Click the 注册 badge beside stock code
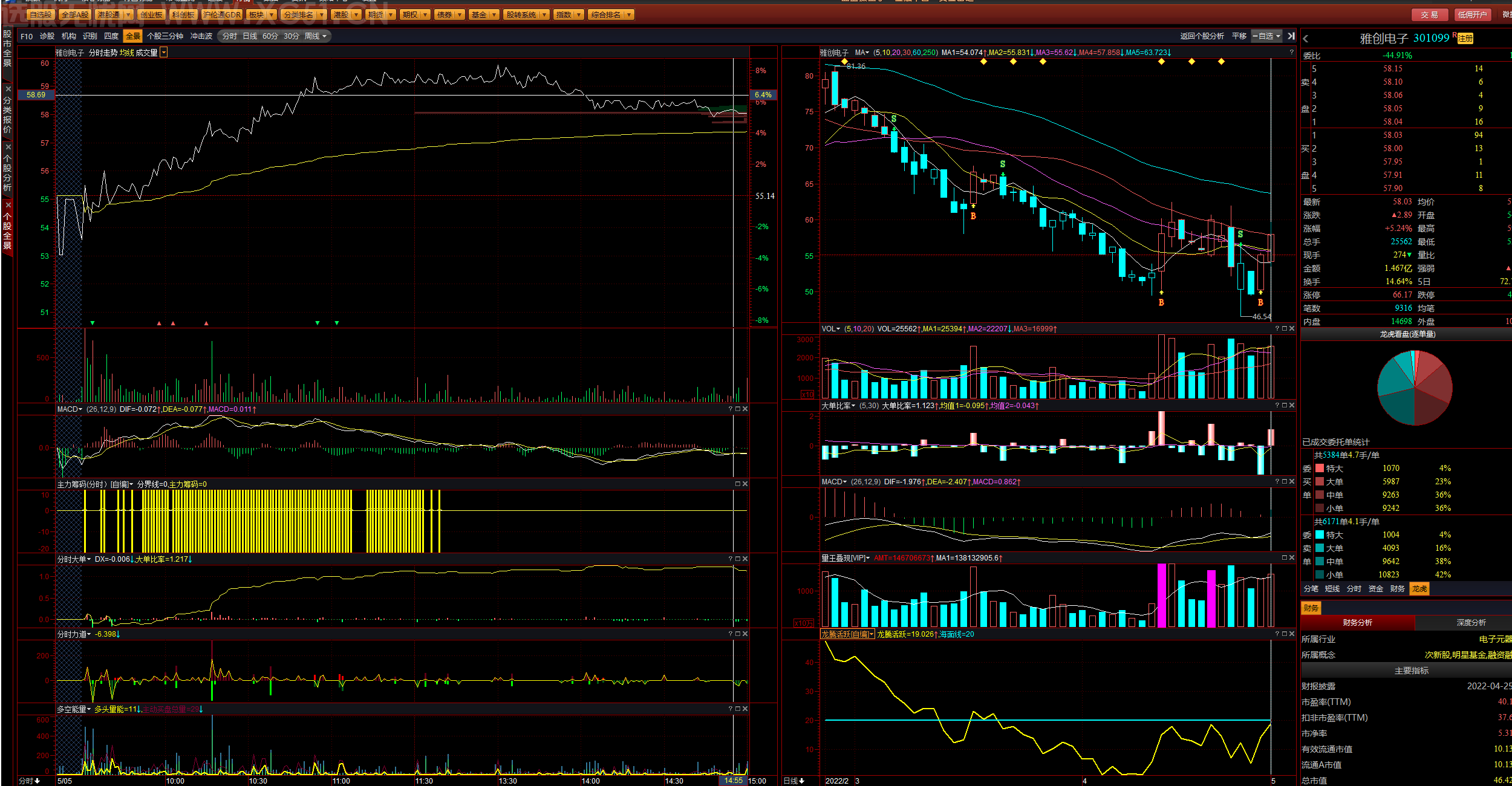The height and width of the screenshot is (786, 1512). [1465, 39]
